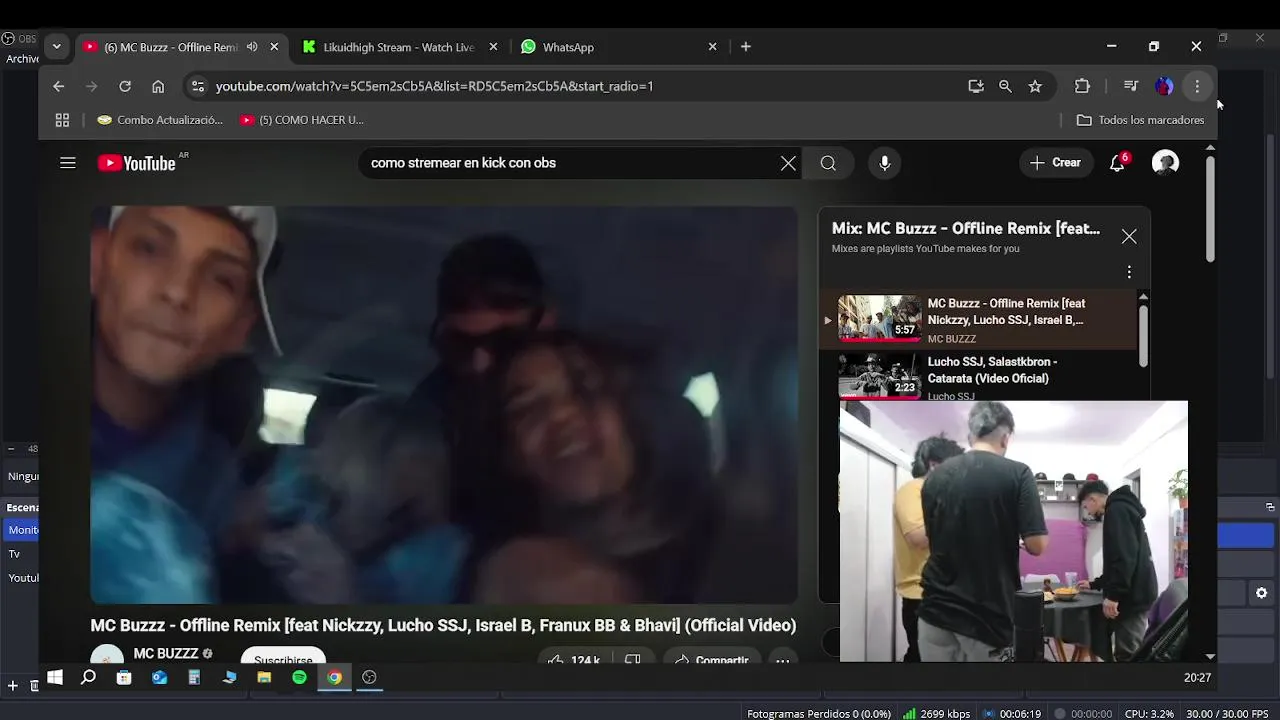Image resolution: width=1280 pixels, height=720 pixels.
Task: Open Chrome home page button
Action: (x=158, y=86)
